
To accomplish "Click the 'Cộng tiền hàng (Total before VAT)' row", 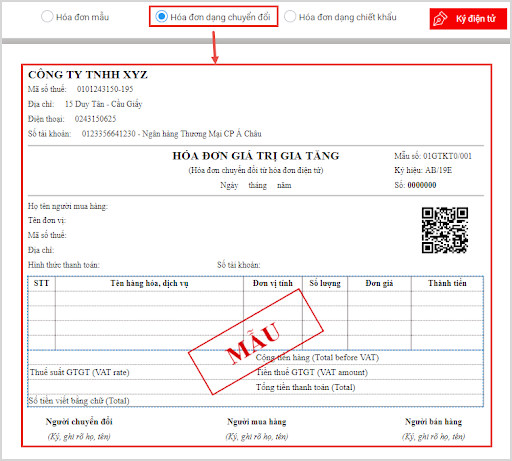I will tap(256, 358).
